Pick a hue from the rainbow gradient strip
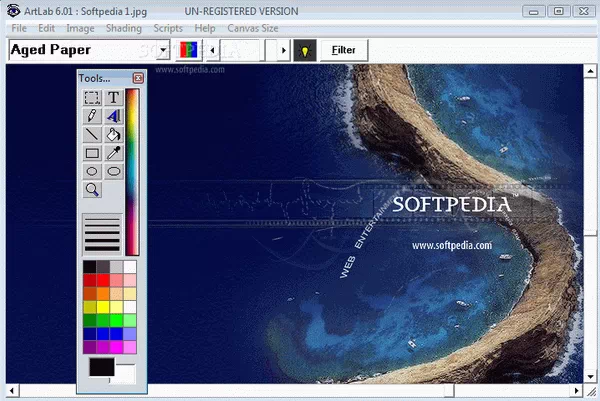 (x=132, y=172)
